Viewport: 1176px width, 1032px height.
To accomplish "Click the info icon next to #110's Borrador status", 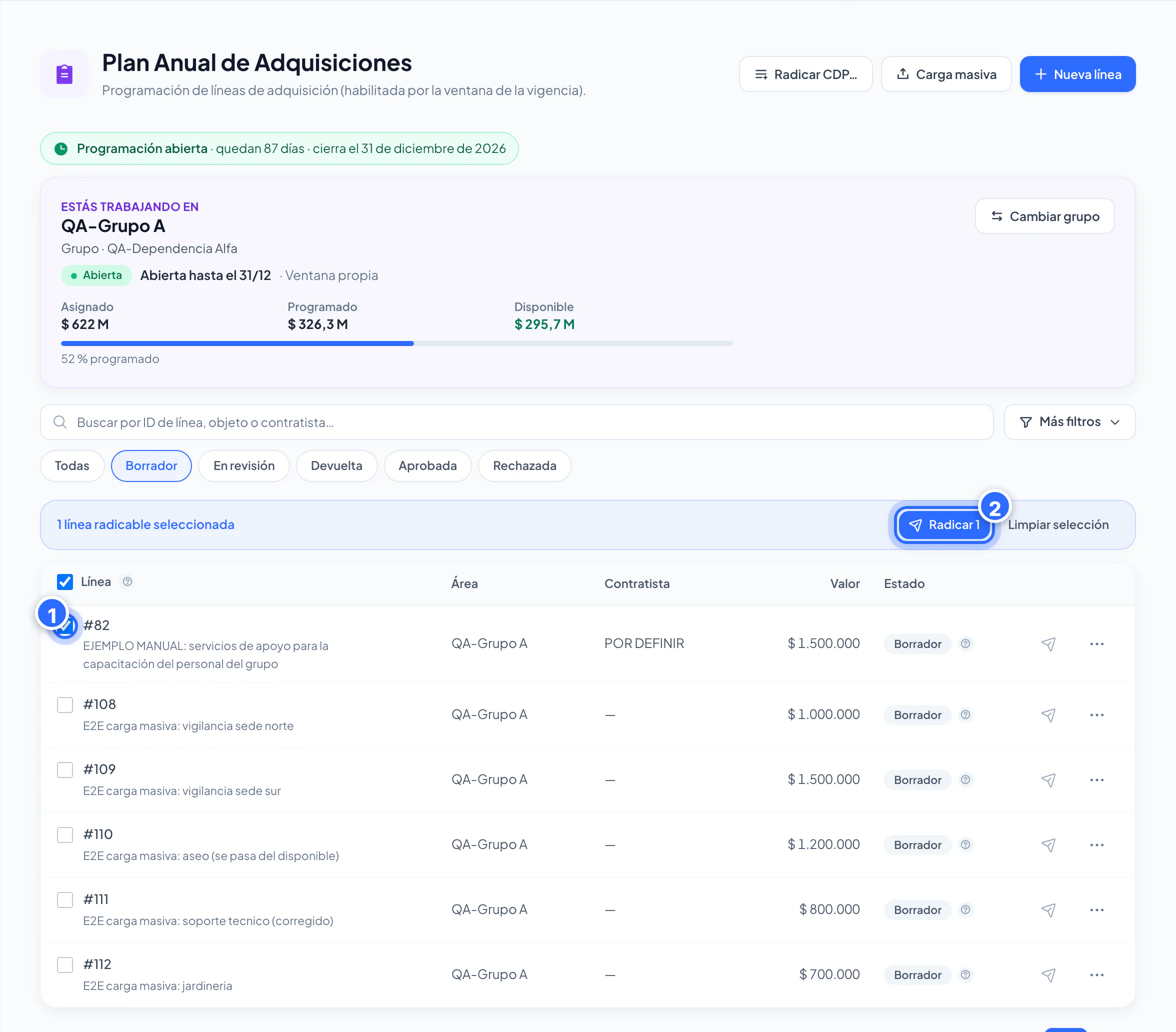I will pyautogui.click(x=965, y=845).
